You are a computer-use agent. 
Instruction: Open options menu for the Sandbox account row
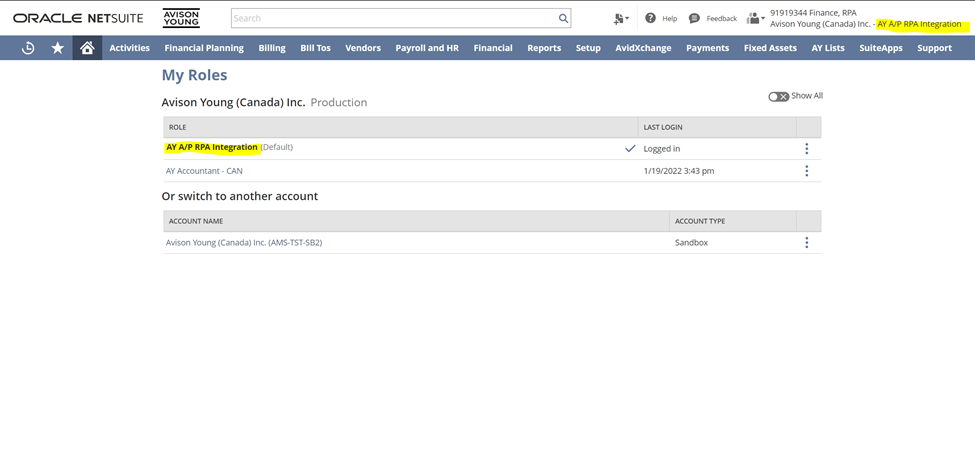806,242
